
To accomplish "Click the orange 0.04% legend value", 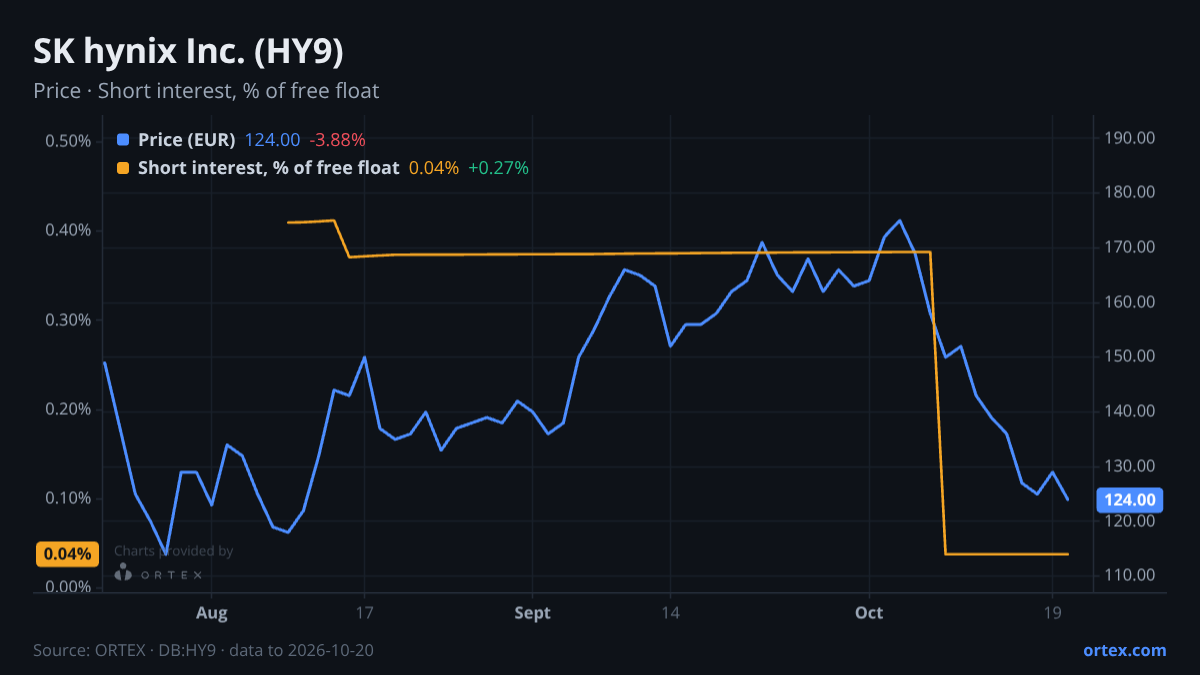I will pos(434,168).
